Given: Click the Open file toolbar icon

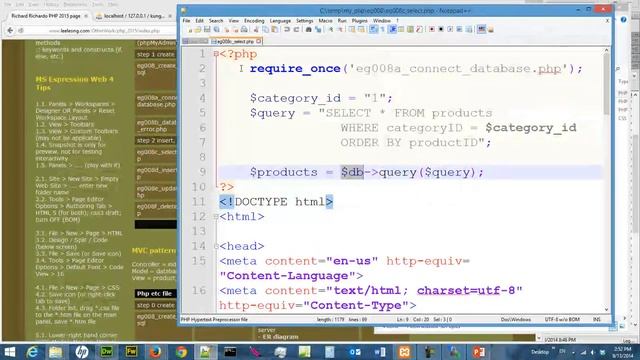Looking at the screenshot, I should [198, 29].
